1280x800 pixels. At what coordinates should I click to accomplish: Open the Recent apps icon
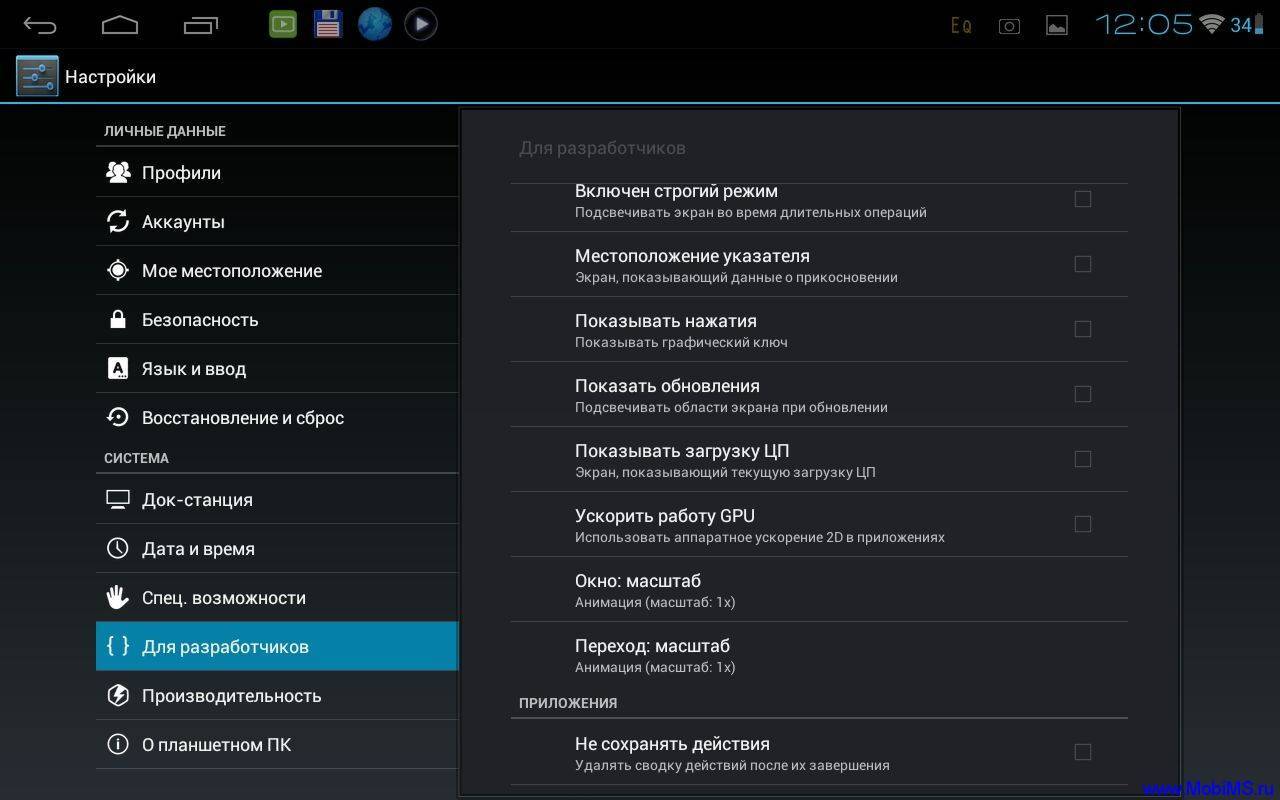coord(201,24)
